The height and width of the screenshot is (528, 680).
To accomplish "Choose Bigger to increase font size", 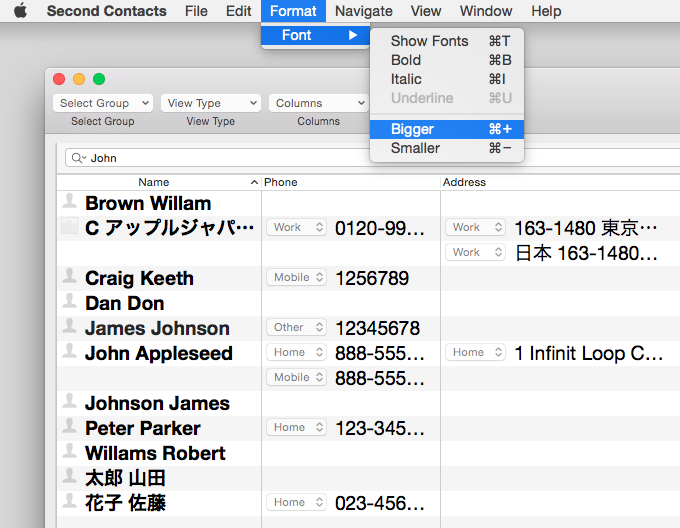I will point(447,129).
